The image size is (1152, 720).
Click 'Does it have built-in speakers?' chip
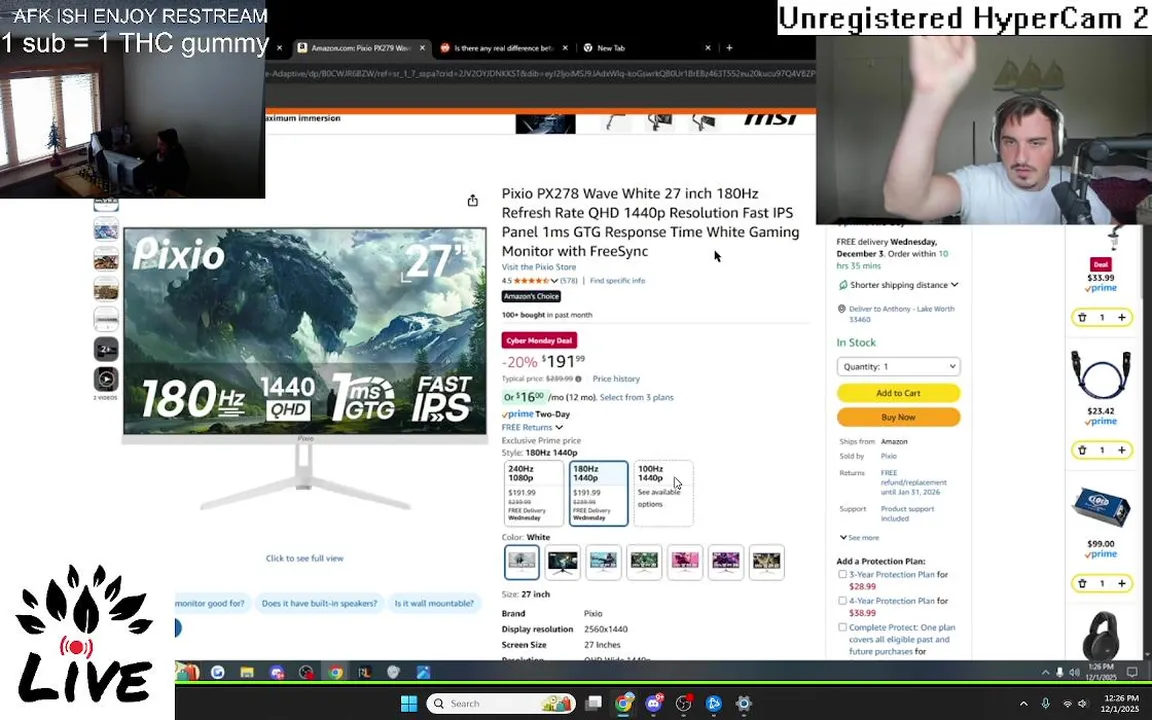pyautogui.click(x=320, y=603)
